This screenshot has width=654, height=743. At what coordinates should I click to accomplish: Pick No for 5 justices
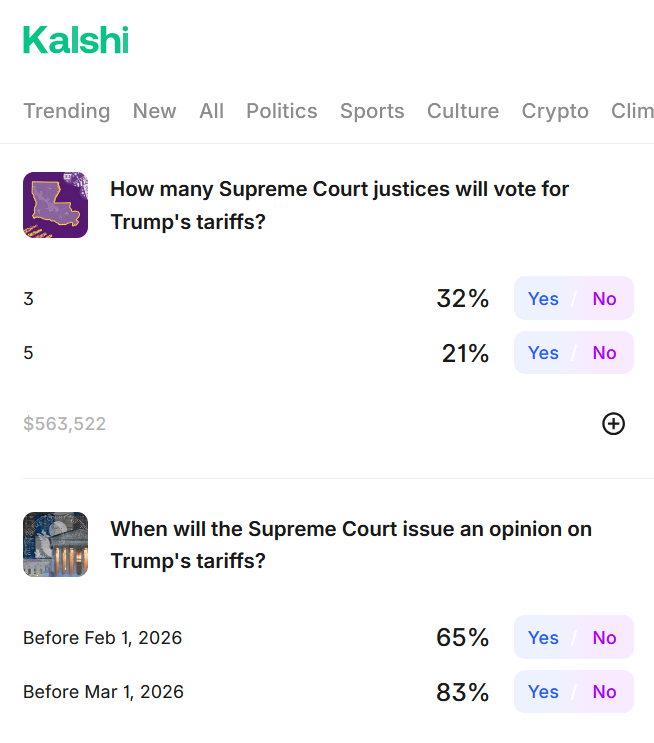click(604, 353)
